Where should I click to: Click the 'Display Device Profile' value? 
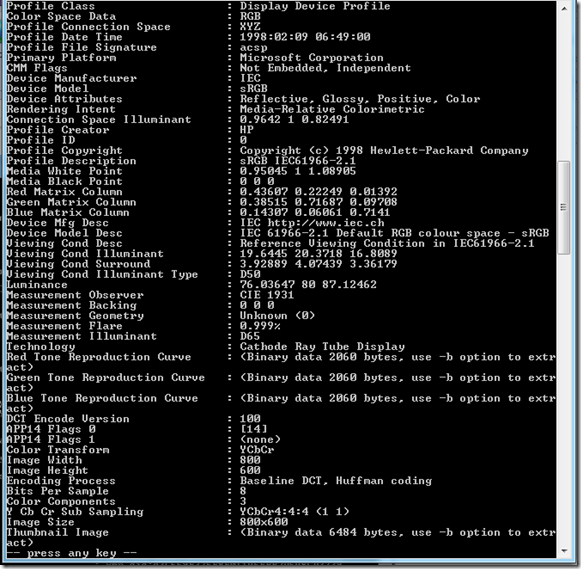tap(315, 6)
